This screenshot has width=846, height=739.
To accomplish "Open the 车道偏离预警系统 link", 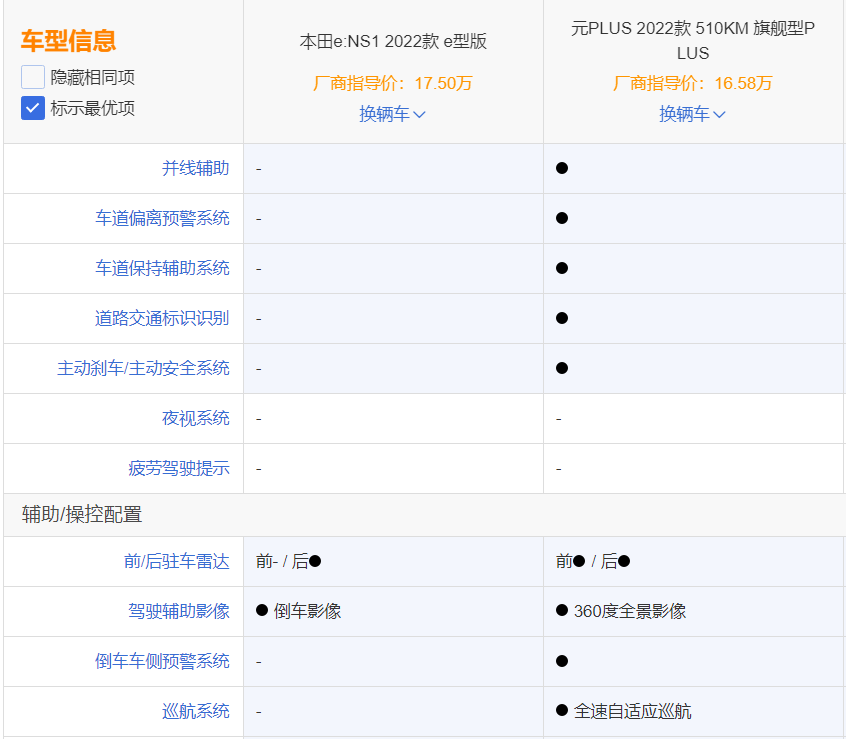I will coord(162,218).
